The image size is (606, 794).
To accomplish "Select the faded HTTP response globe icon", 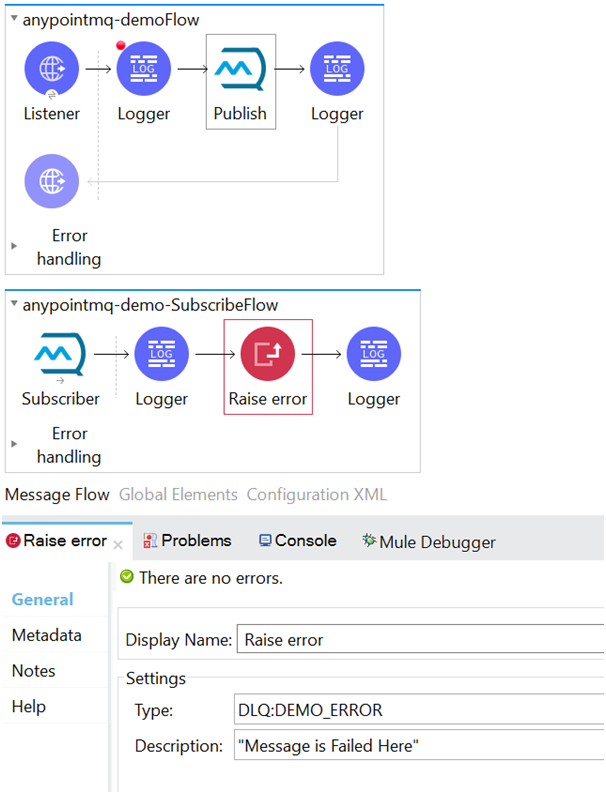I will click(x=51, y=181).
